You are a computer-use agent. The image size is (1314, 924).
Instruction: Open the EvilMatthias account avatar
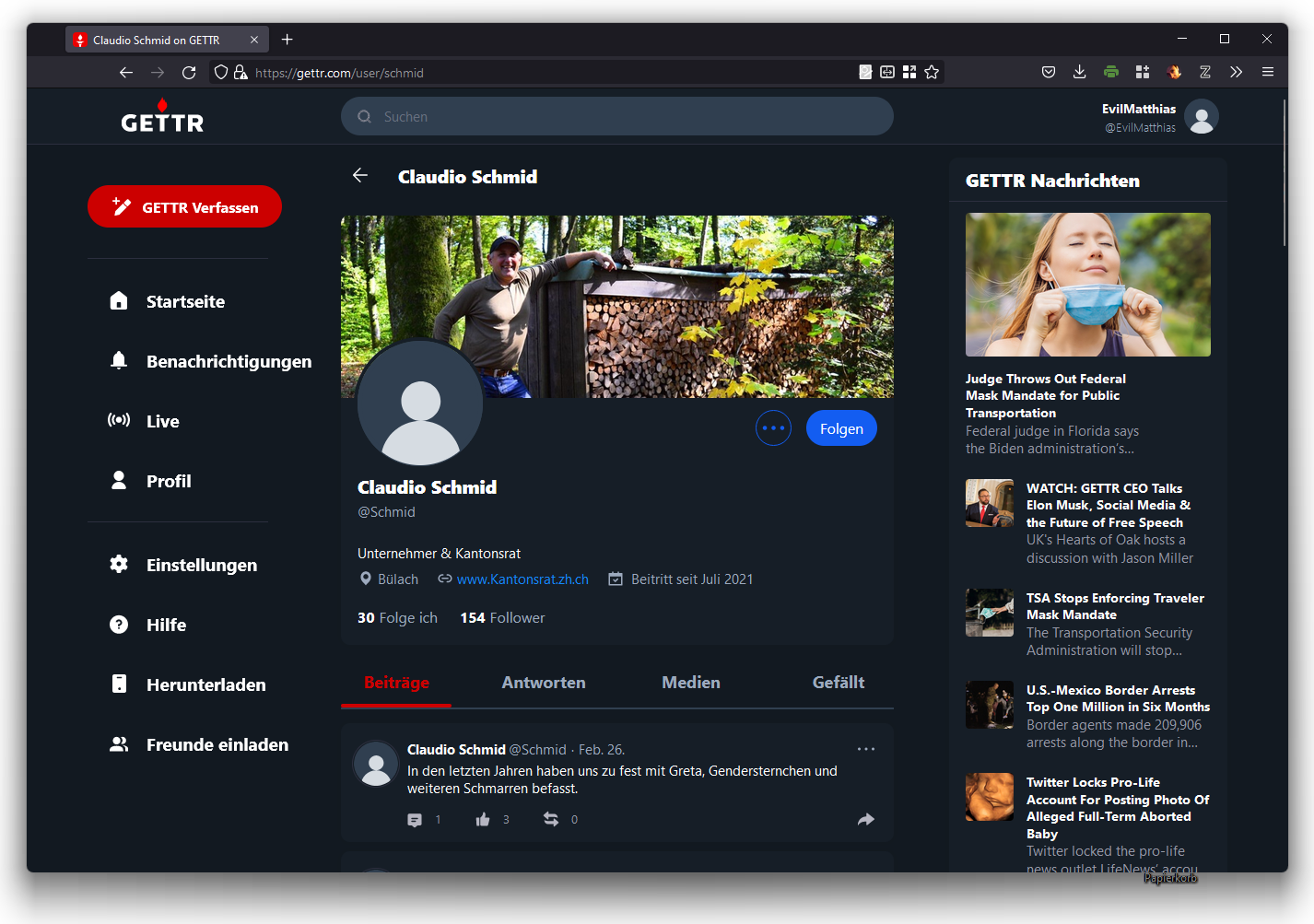[1202, 117]
